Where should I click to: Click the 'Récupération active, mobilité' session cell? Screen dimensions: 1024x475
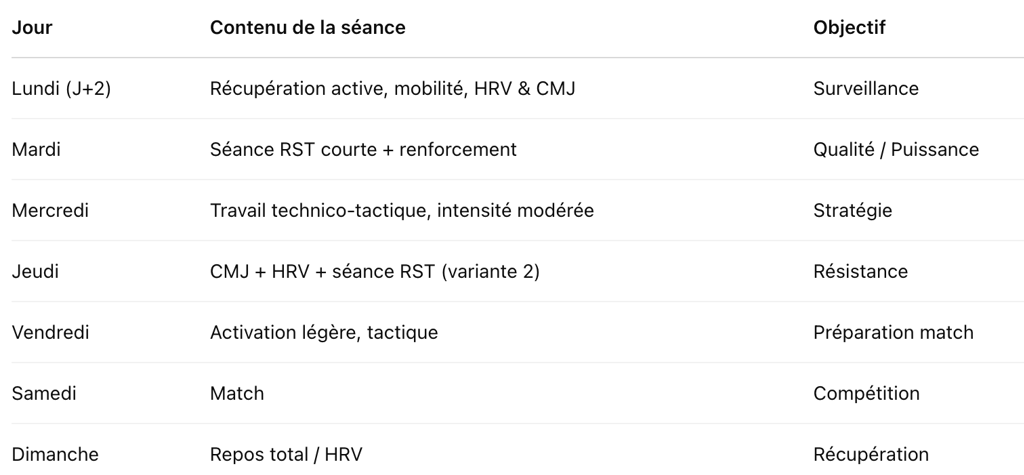[x=392, y=89]
